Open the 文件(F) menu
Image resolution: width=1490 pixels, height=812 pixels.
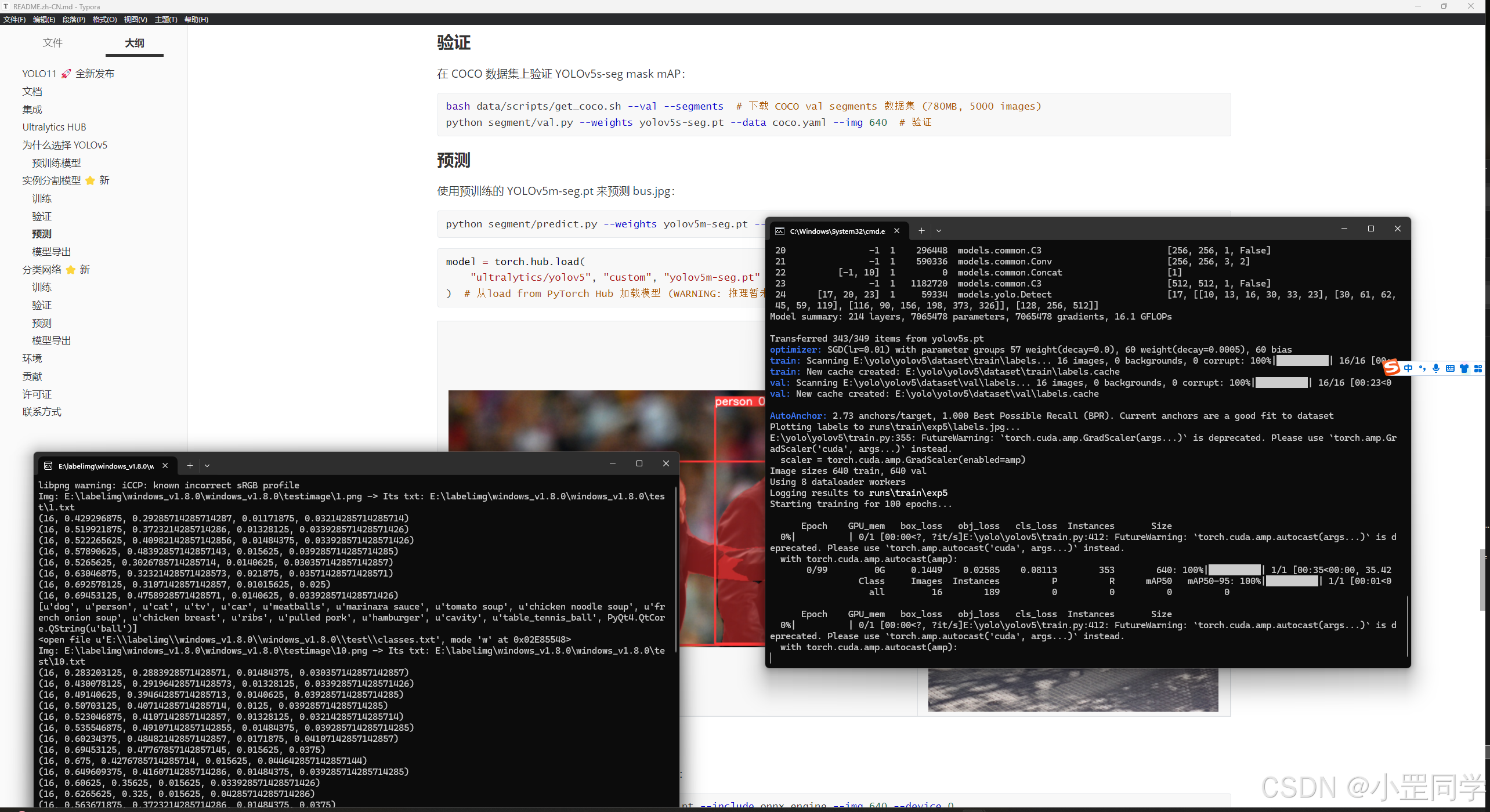[15, 19]
